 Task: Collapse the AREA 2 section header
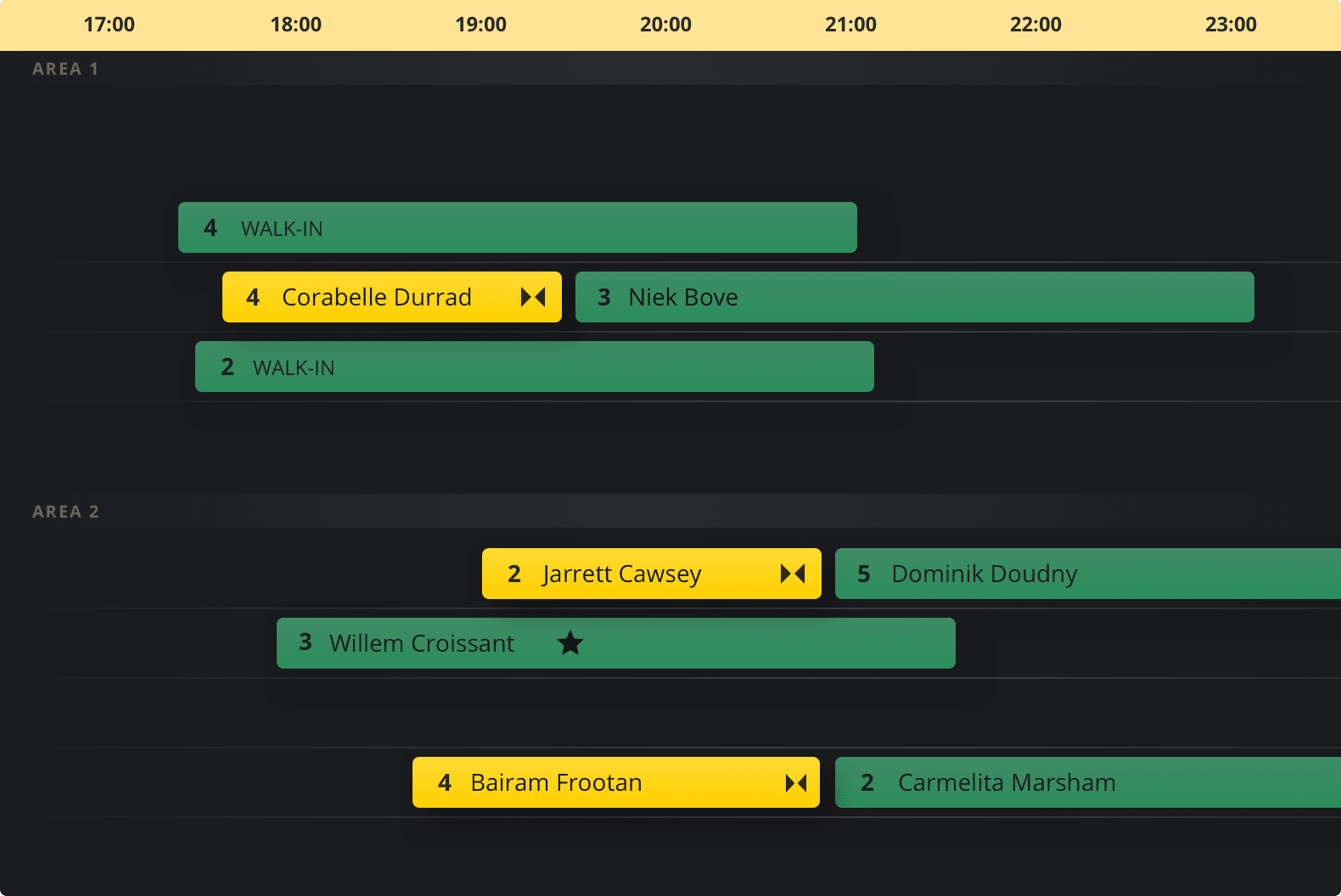[x=65, y=512]
